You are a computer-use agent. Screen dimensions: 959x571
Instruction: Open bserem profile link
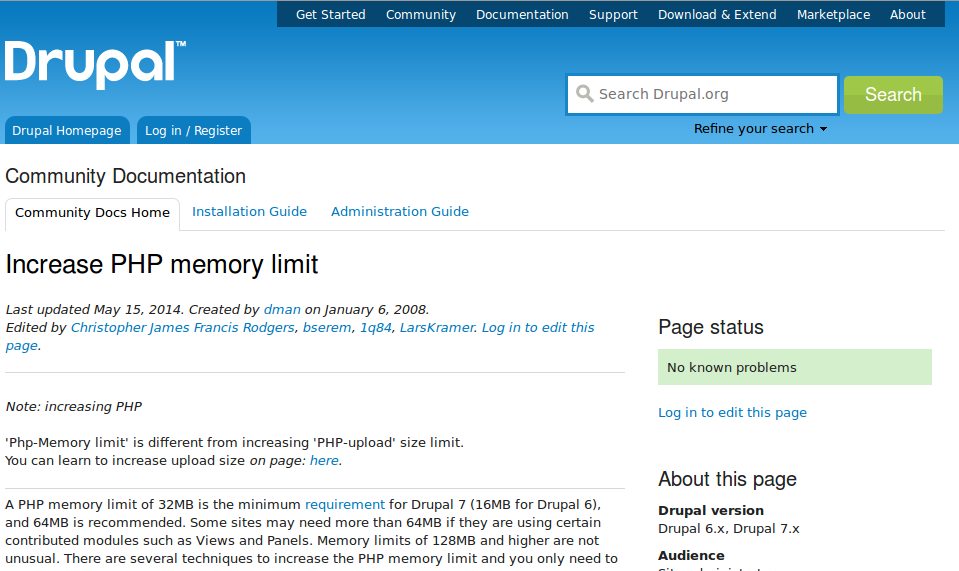[327, 328]
